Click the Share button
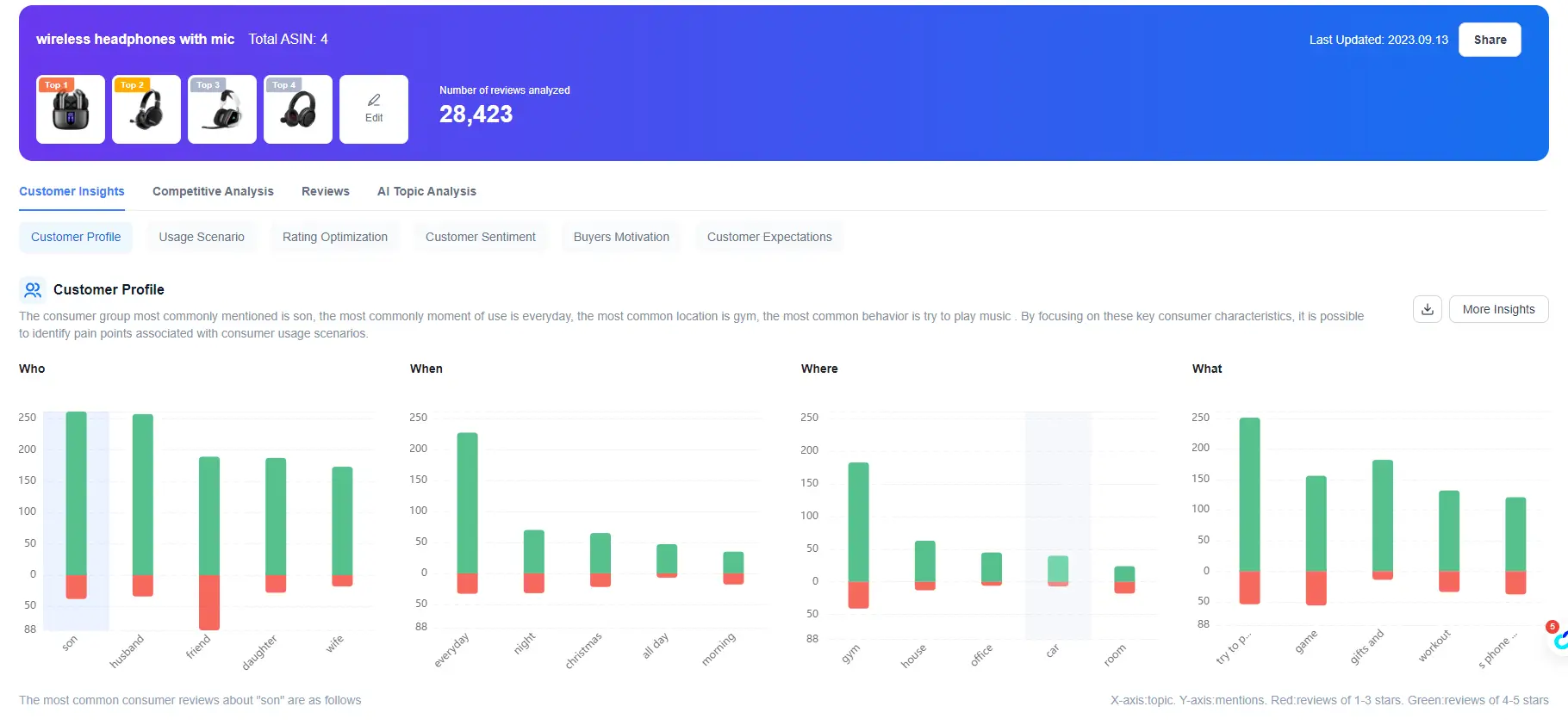1568x725 pixels. pos(1490,40)
